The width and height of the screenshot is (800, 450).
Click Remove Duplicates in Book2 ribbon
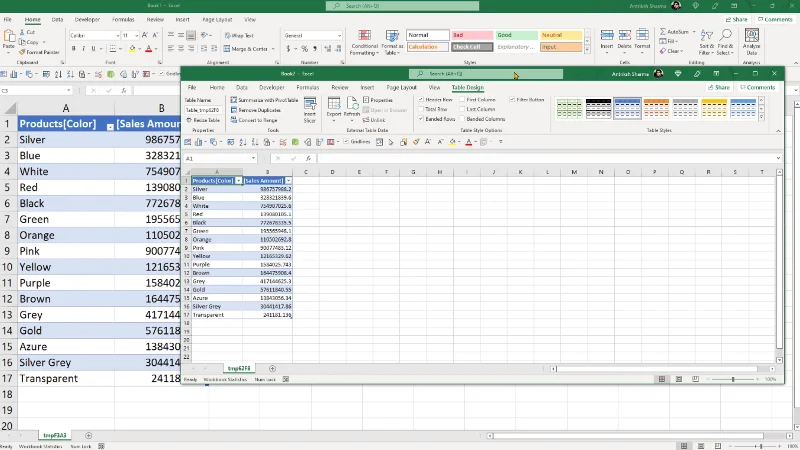256,110
